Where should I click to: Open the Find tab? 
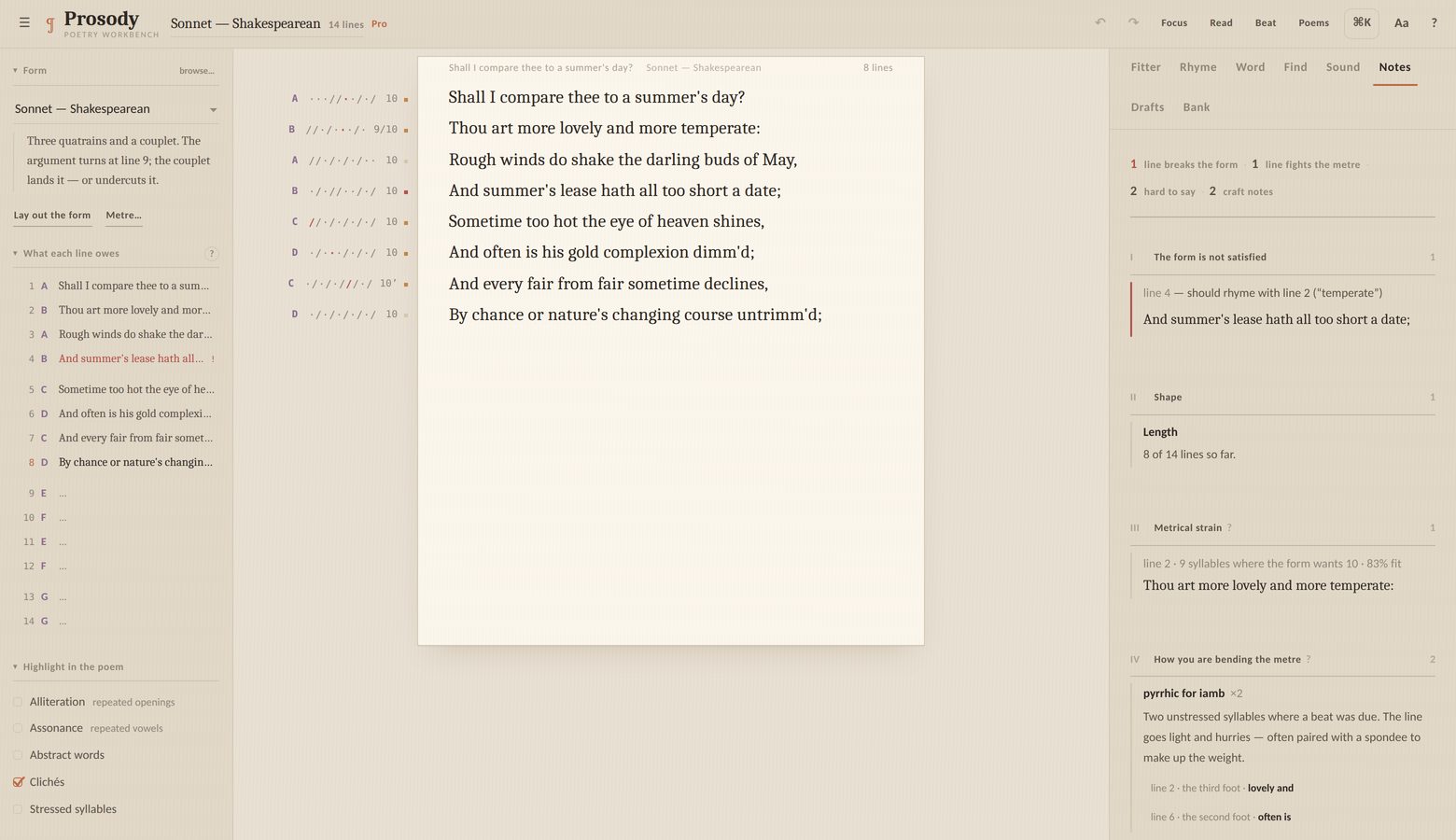coord(1295,67)
